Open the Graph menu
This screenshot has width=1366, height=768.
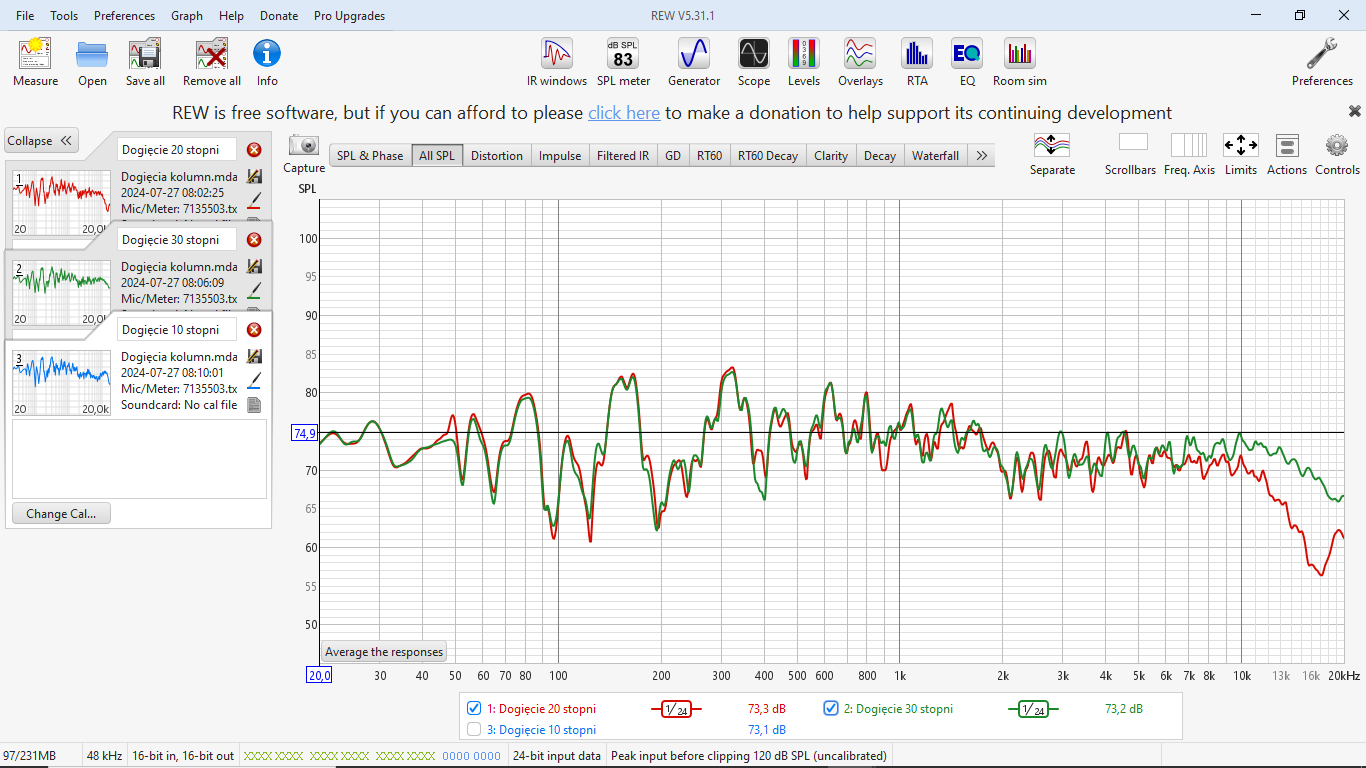pyautogui.click(x=187, y=16)
